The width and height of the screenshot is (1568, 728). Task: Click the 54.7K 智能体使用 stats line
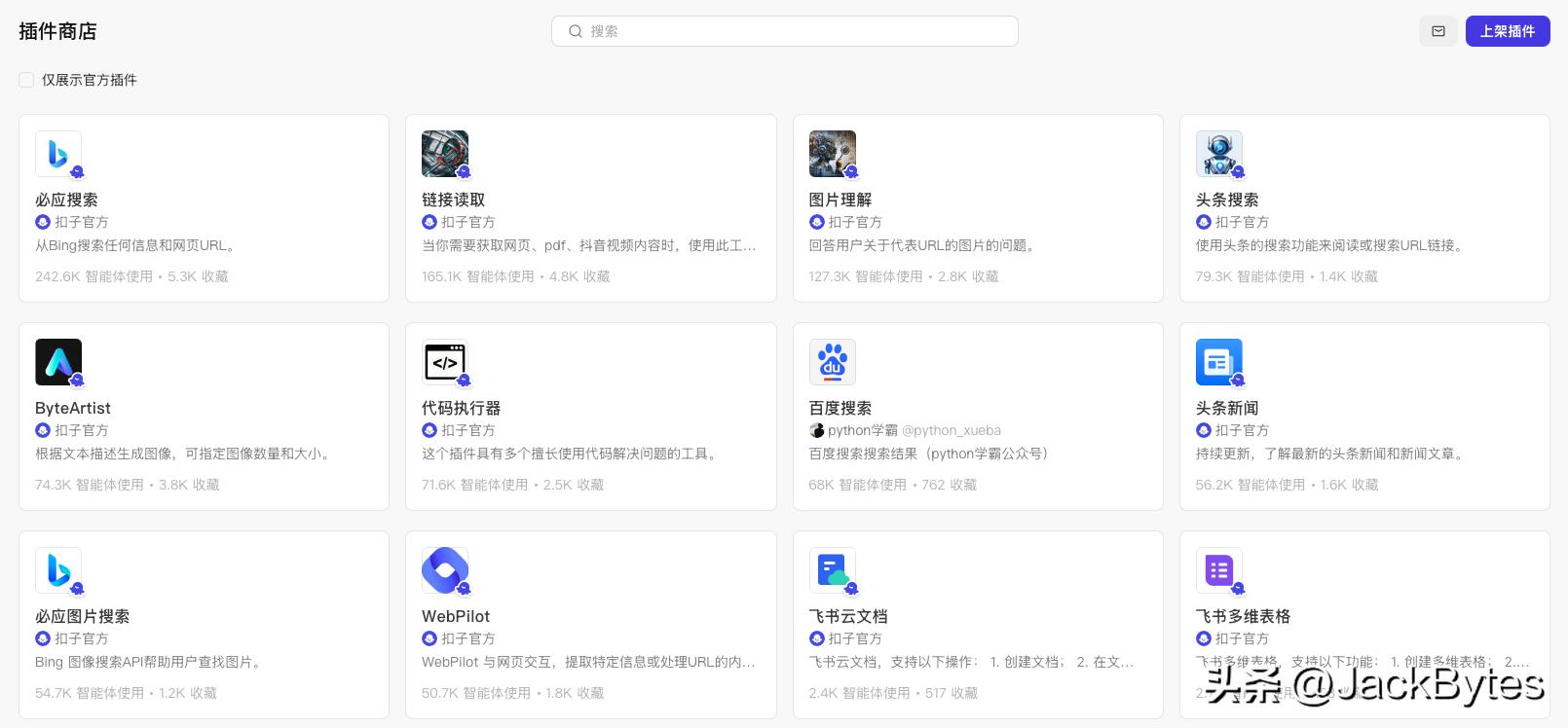pos(126,693)
